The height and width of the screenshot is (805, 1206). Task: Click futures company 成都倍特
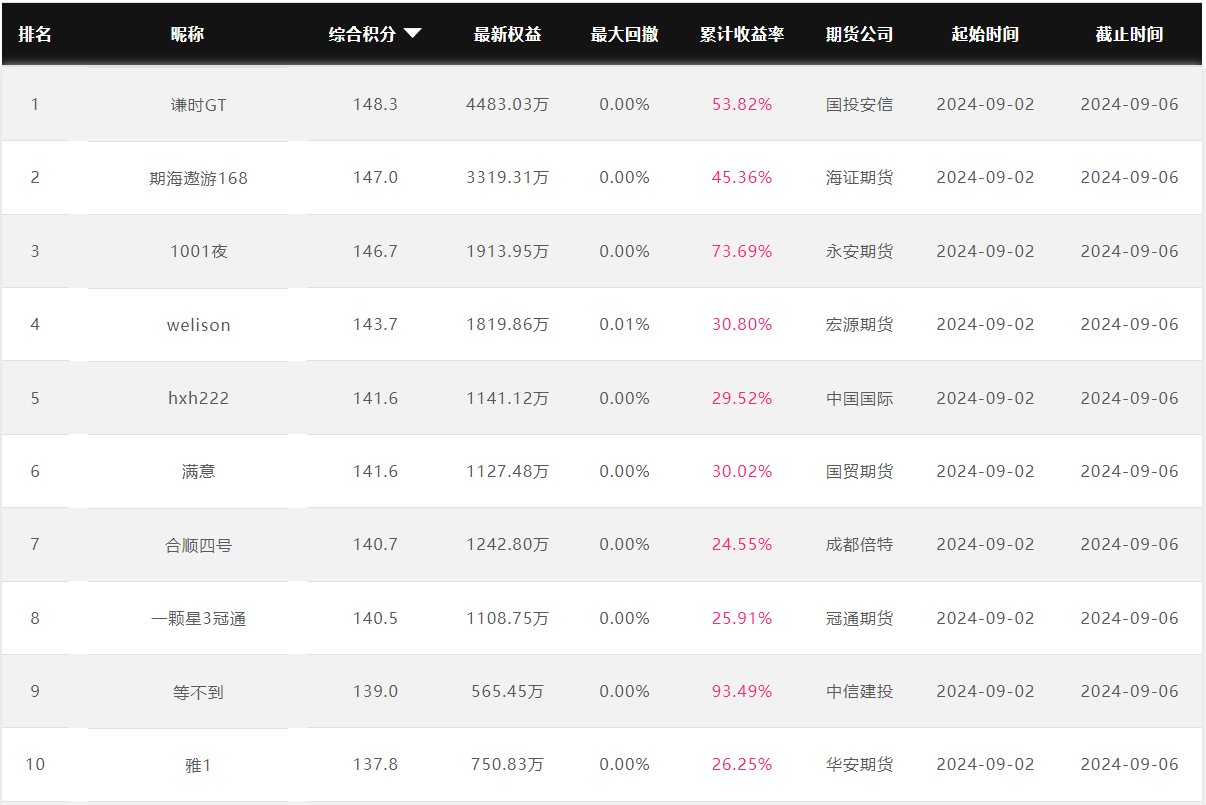tap(860, 544)
